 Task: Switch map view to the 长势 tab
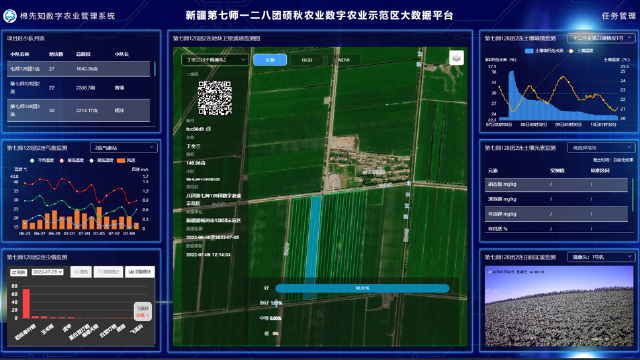(270, 60)
